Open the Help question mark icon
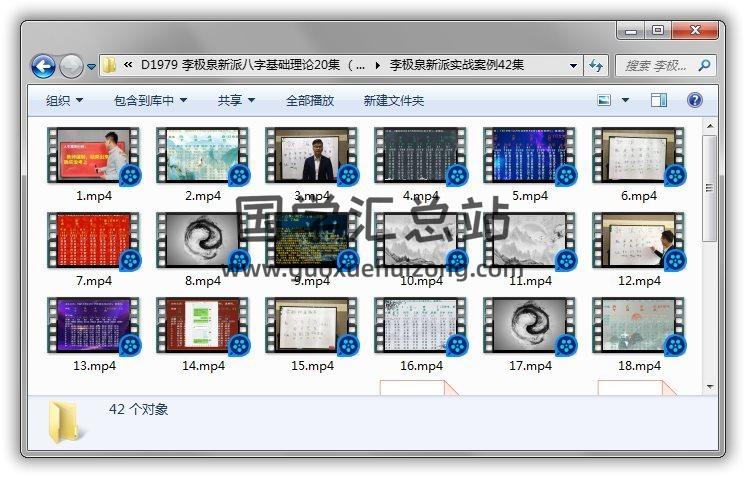 click(x=695, y=100)
